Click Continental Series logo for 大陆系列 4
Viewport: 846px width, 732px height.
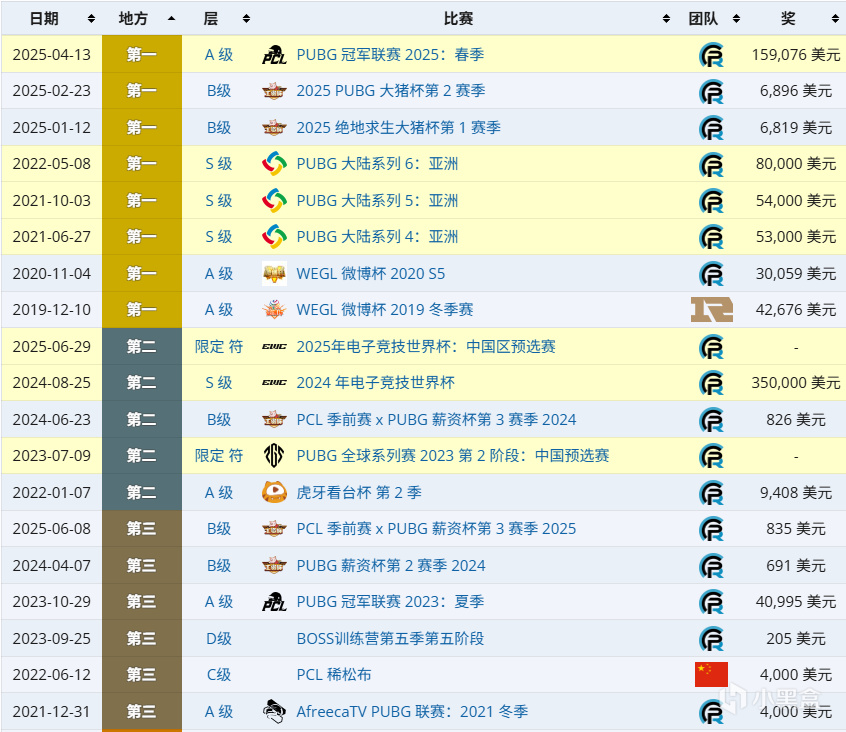274,236
